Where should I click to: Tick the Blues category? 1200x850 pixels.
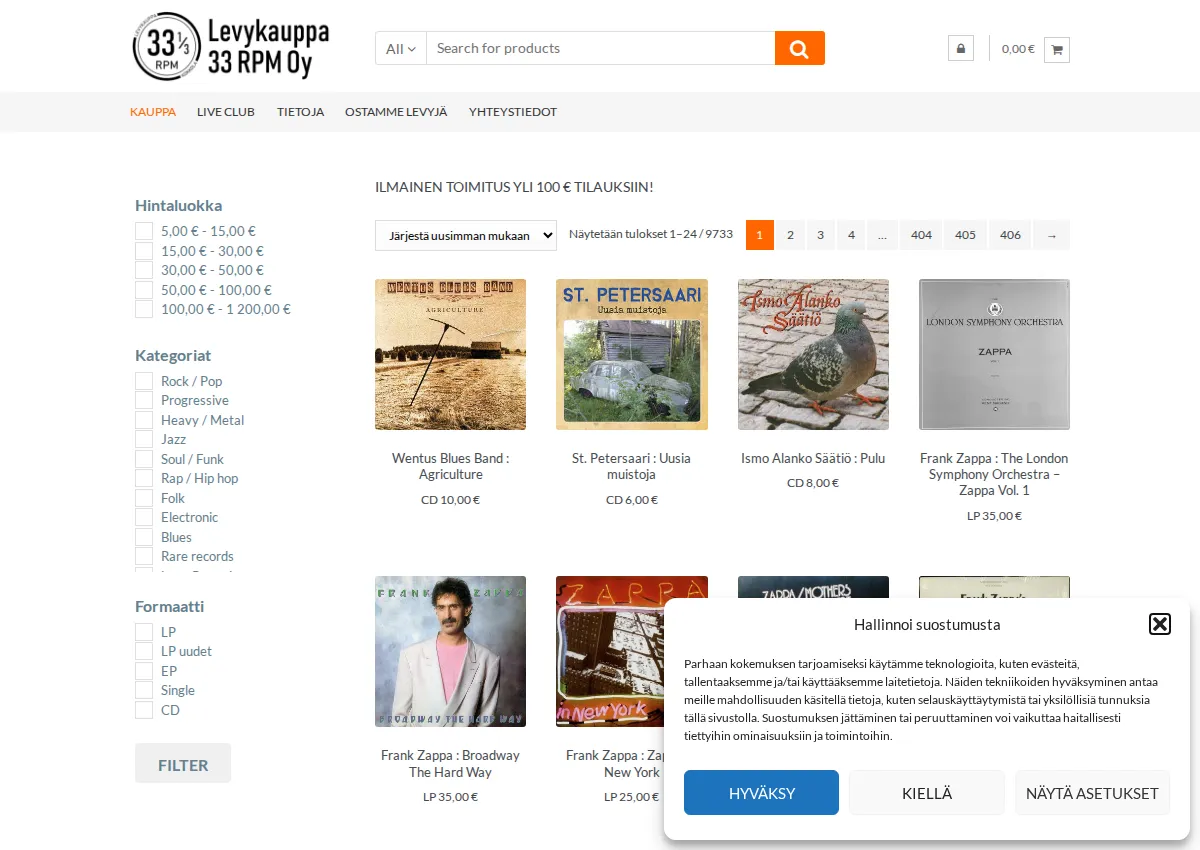(x=144, y=537)
